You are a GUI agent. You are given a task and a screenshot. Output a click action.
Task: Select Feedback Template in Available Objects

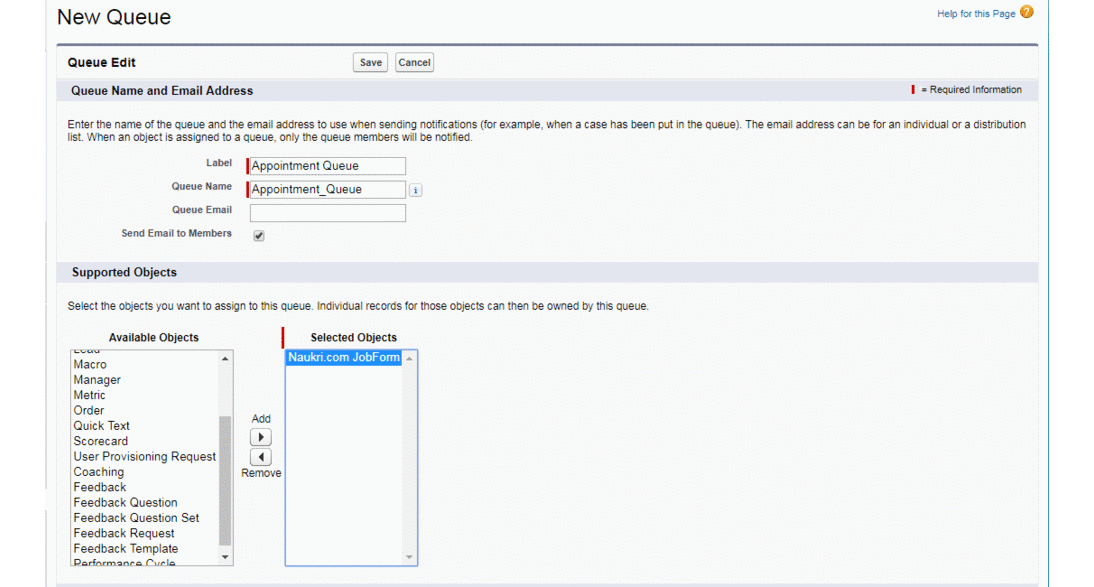(126, 548)
